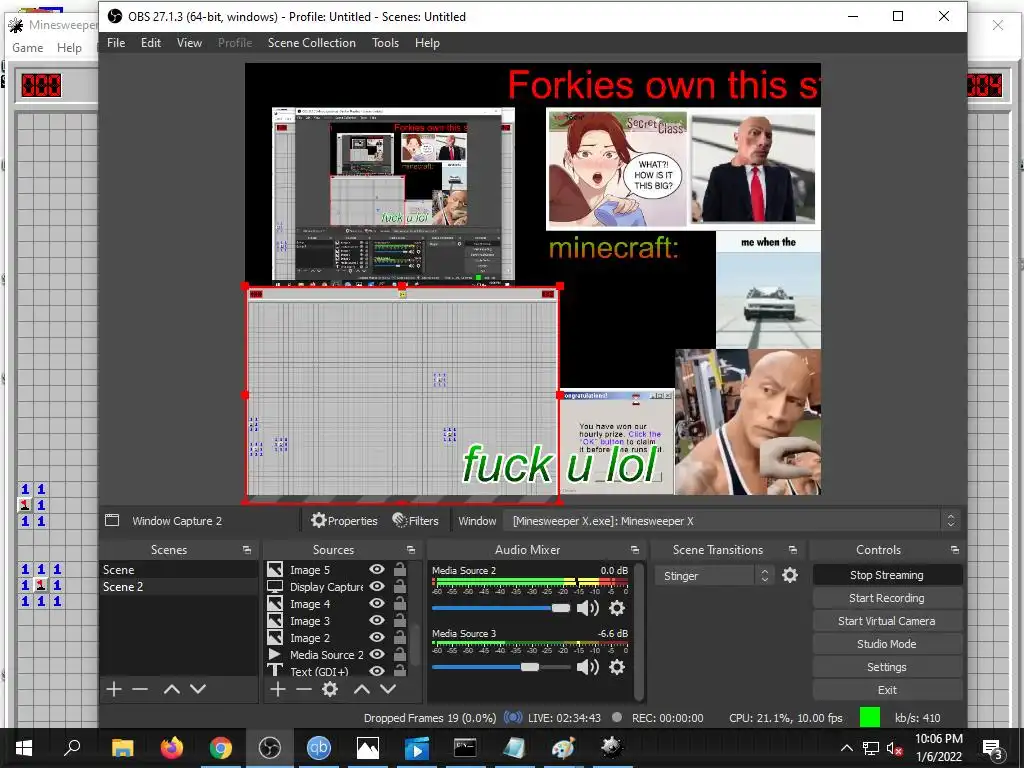Open the Tools menu
Screen dimensions: 1024x768
(x=385, y=42)
